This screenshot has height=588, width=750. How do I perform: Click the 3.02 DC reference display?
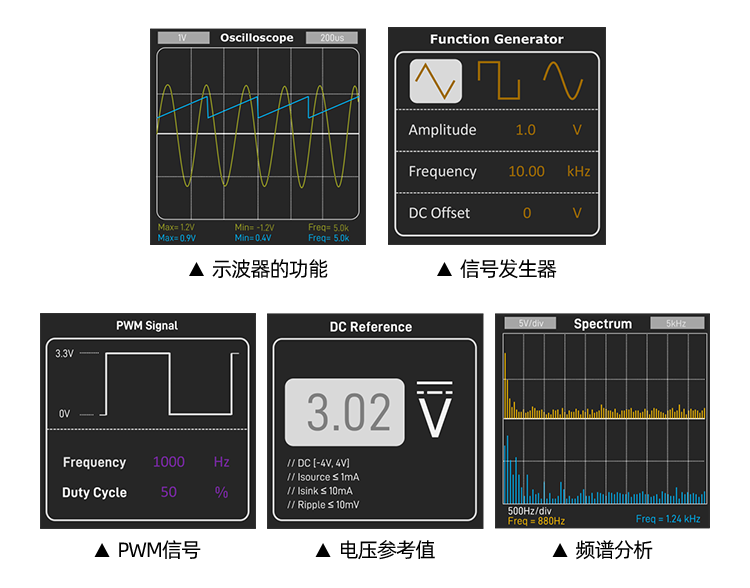coord(345,412)
